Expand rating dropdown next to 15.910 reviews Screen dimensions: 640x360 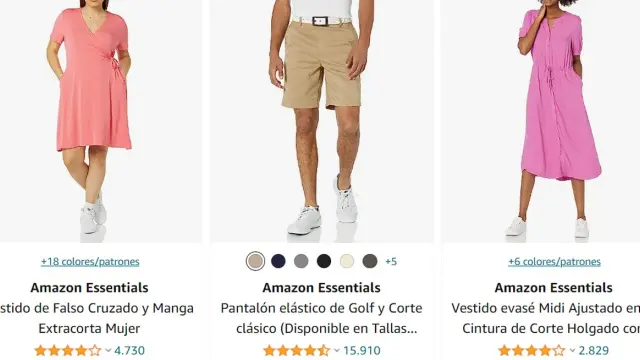(x=337, y=350)
